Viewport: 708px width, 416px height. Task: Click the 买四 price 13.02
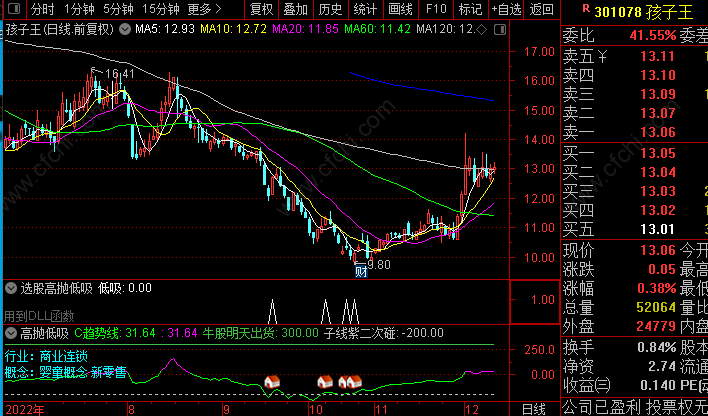pos(658,210)
